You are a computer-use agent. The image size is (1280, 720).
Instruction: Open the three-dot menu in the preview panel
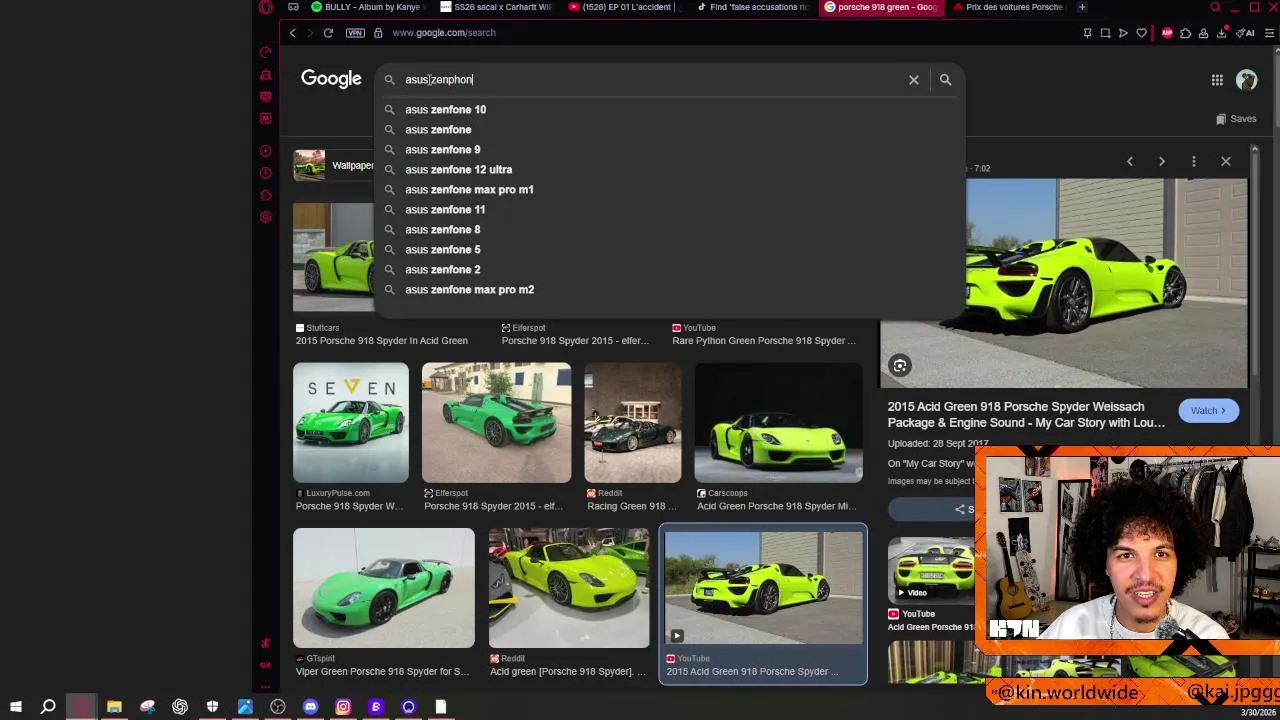point(1193,161)
